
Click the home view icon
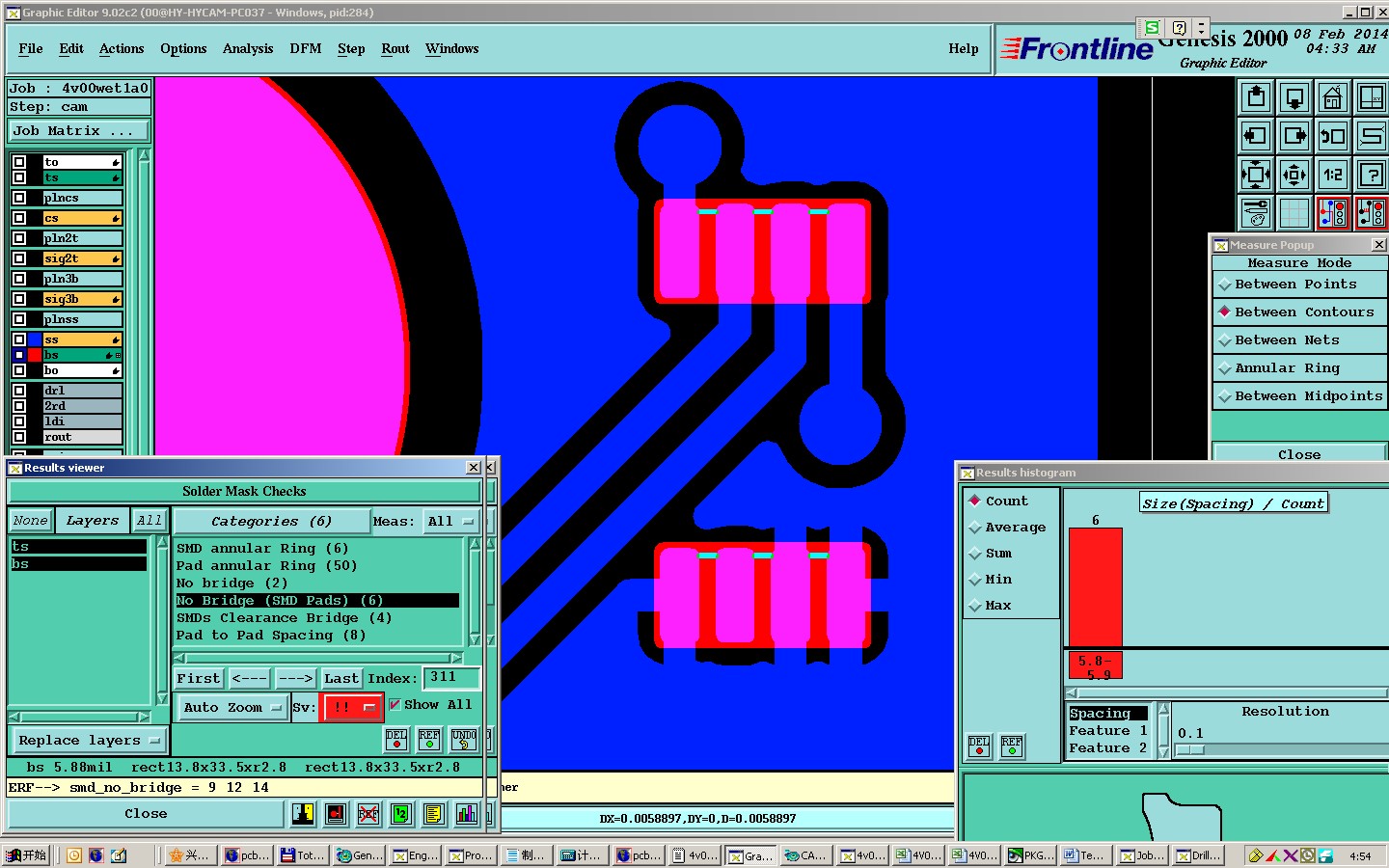coord(1333,97)
